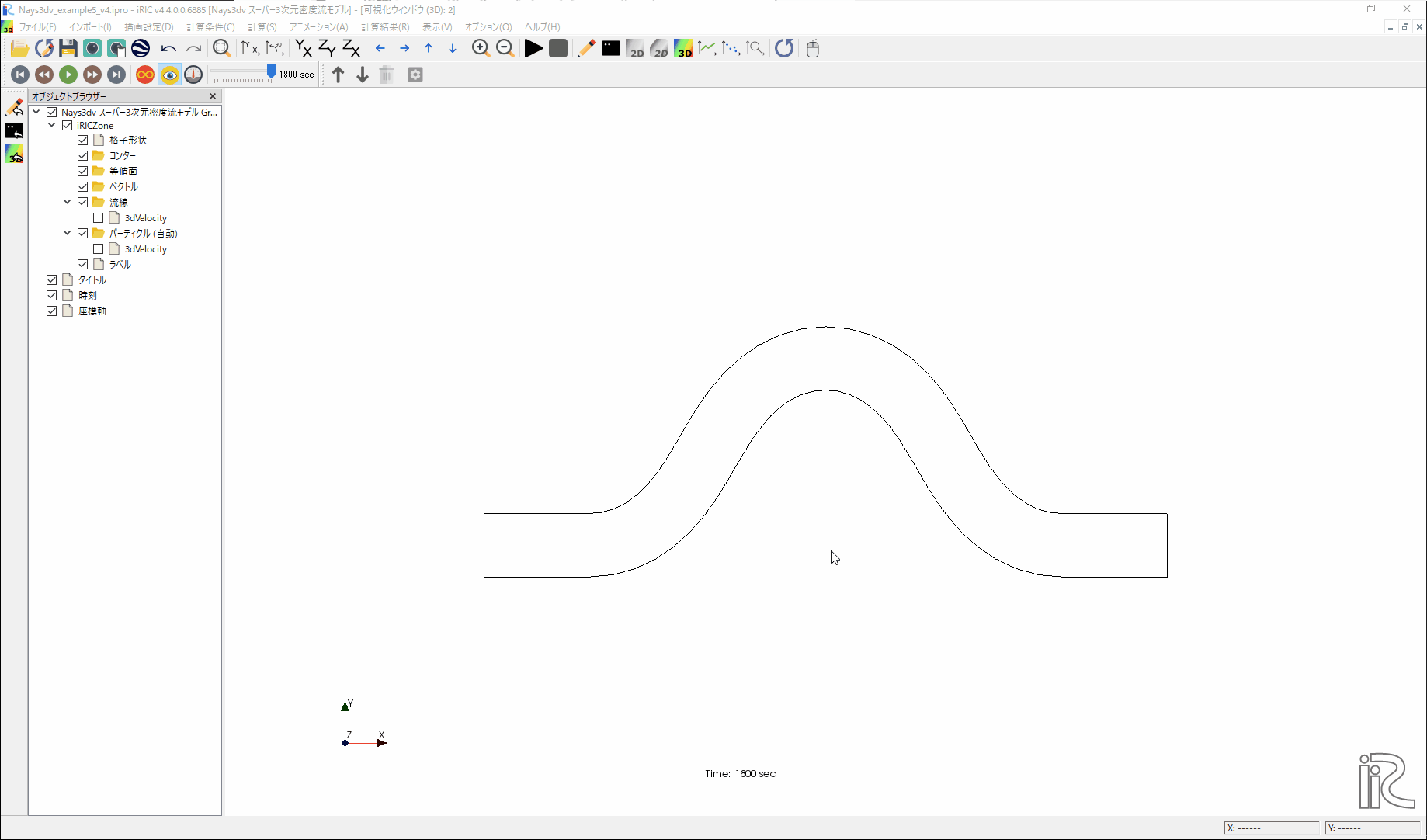Start animation with green play button

68,75
